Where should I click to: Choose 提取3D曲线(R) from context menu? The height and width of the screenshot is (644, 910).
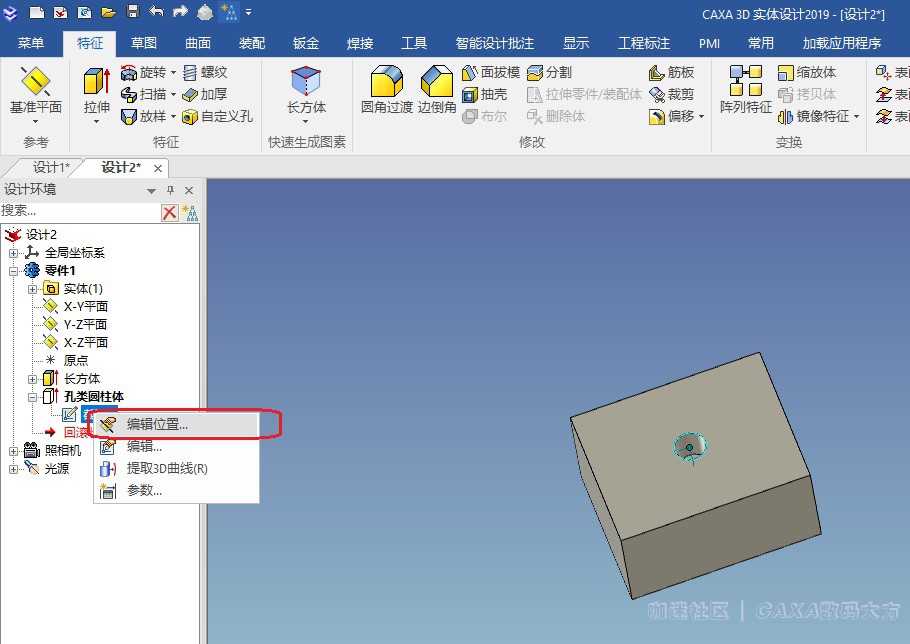click(166, 468)
